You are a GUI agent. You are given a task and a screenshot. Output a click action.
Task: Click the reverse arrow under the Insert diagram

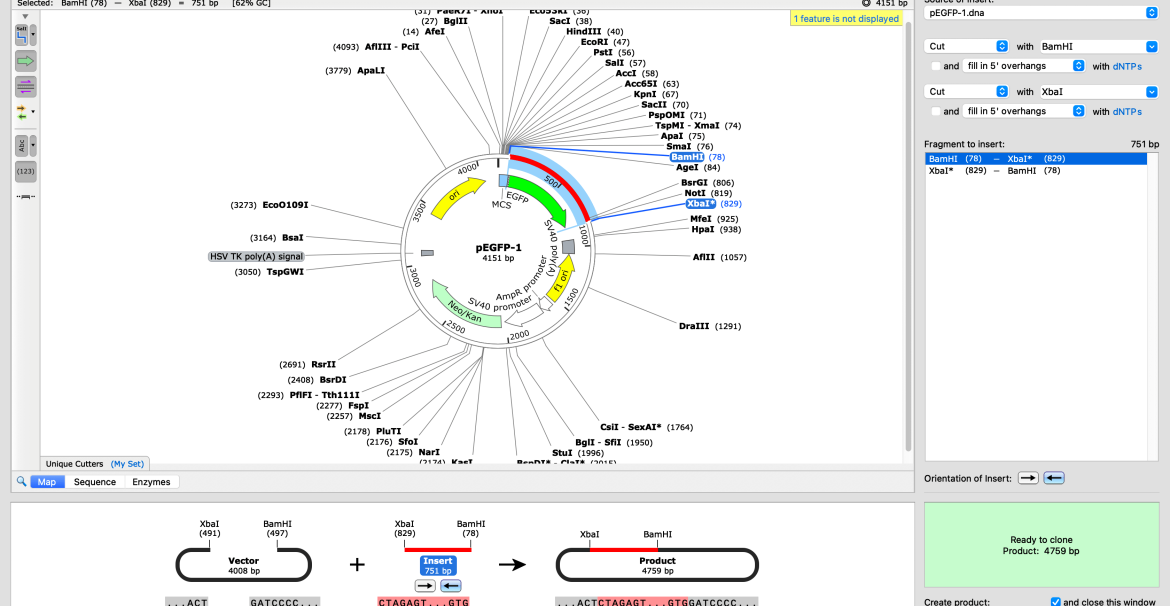pyautogui.click(x=451, y=586)
